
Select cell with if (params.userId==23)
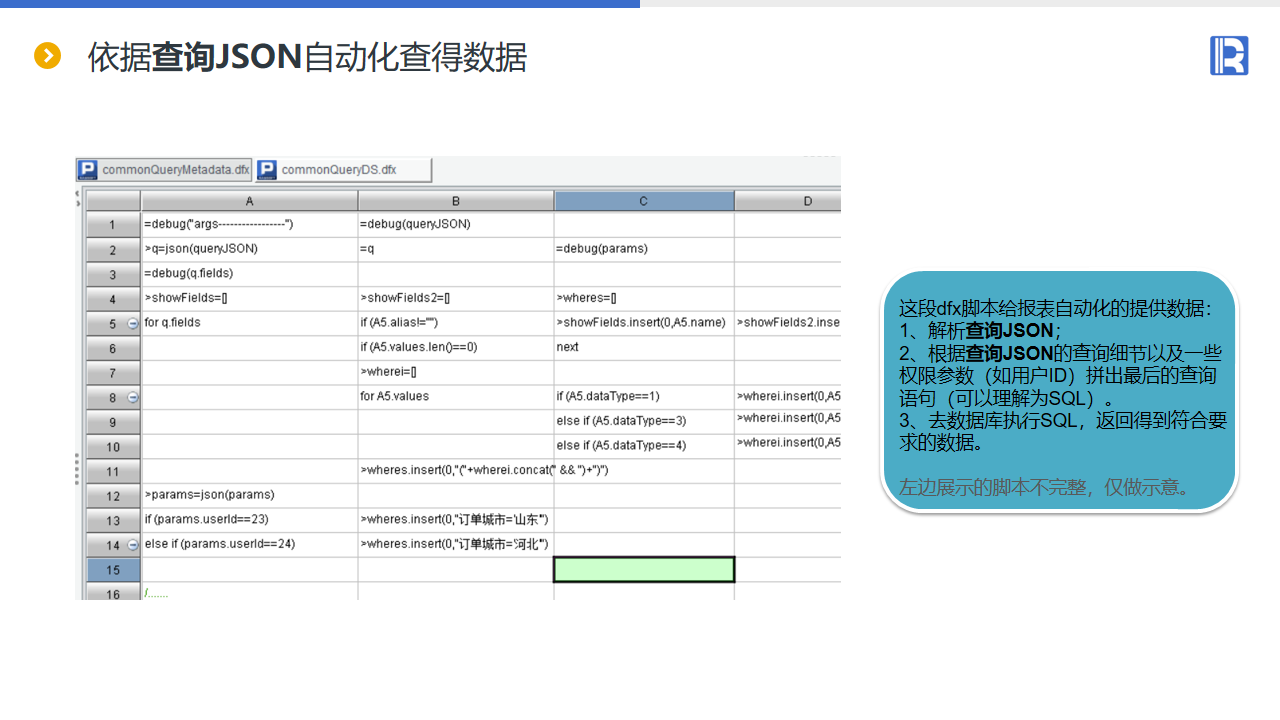[249, 520]
